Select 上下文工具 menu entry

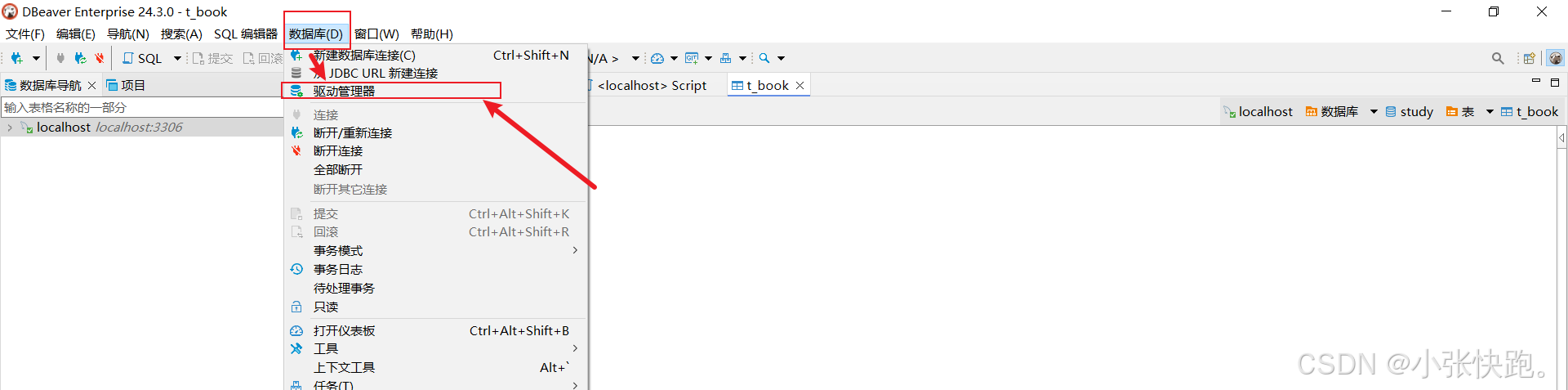tap(435, 367)
